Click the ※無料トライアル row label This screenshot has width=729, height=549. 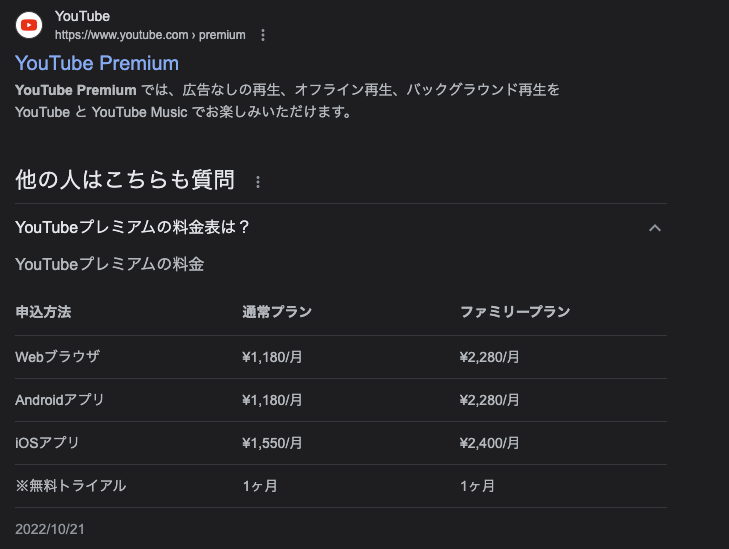pos(71,486)
